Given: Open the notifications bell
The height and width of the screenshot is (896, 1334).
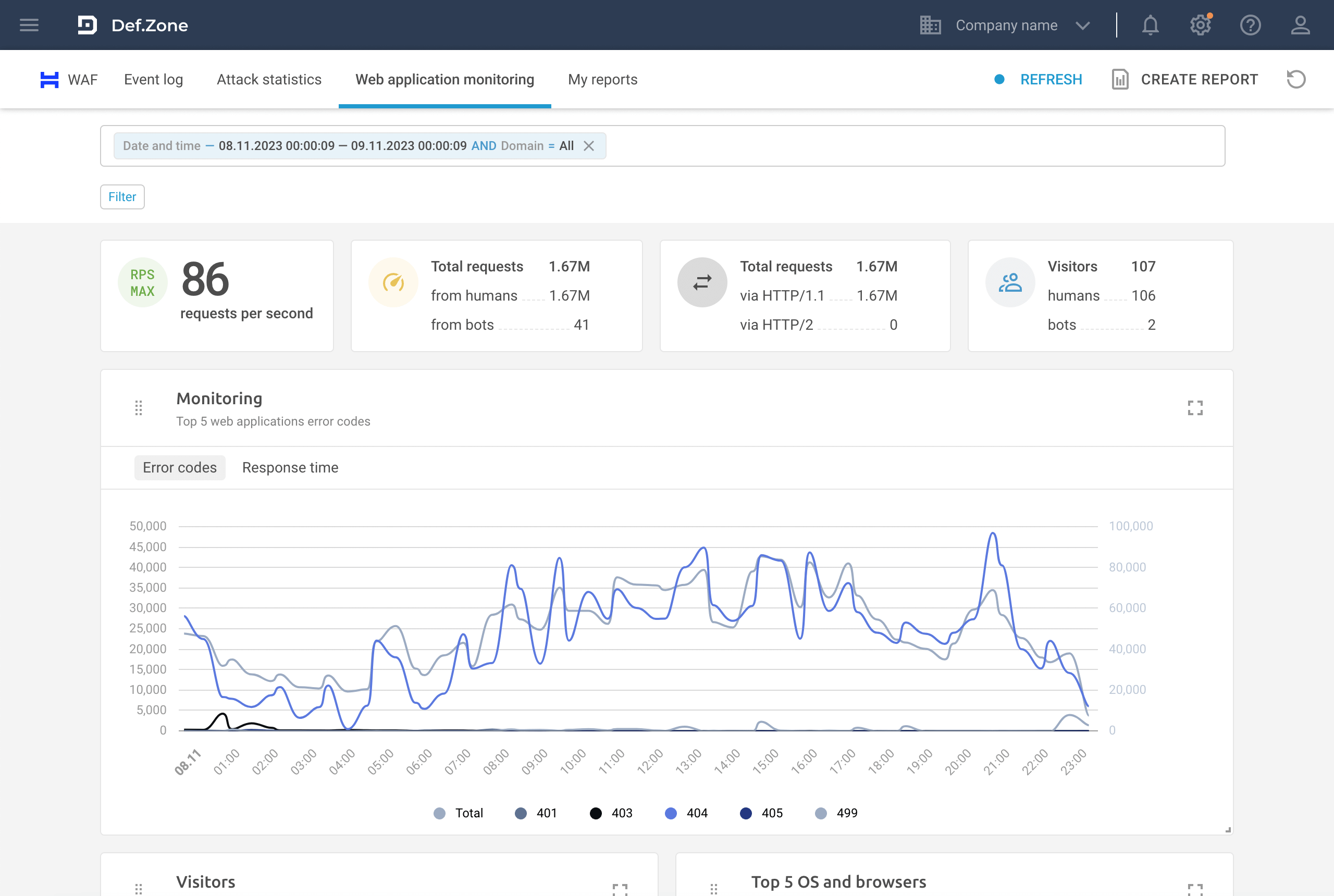Looking at the screenshot, I should pyautogui.click(x=1151, y=24).
